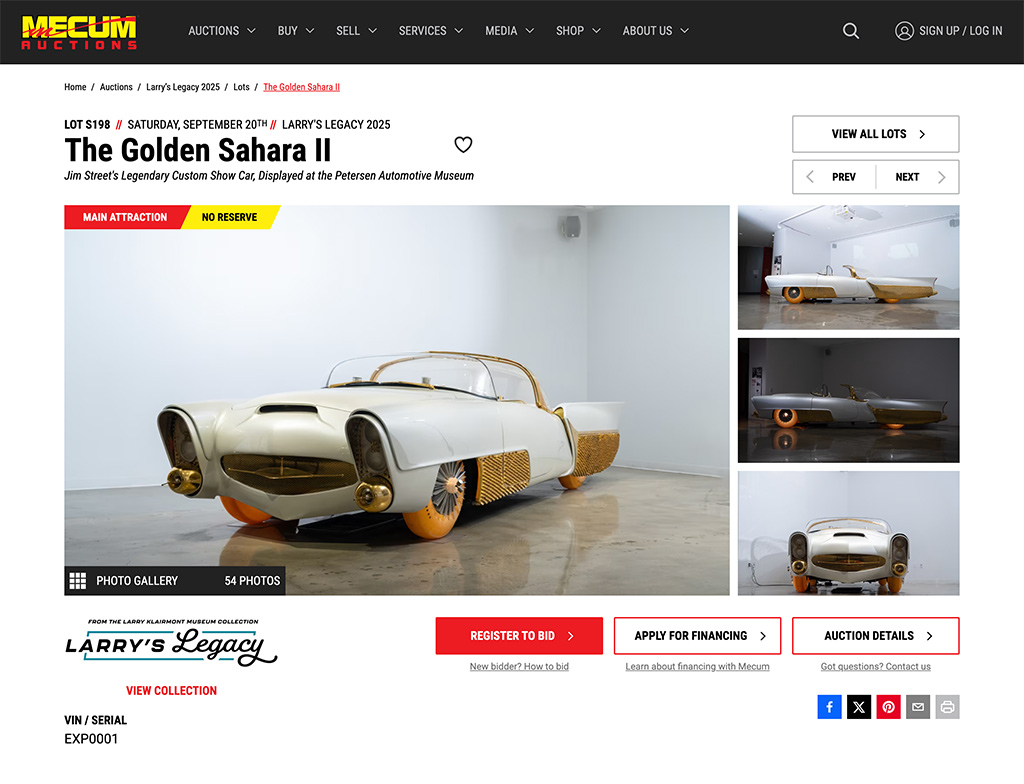Pin this lot to Pinterest
The image size is (1024, 784).
[888, 707]
